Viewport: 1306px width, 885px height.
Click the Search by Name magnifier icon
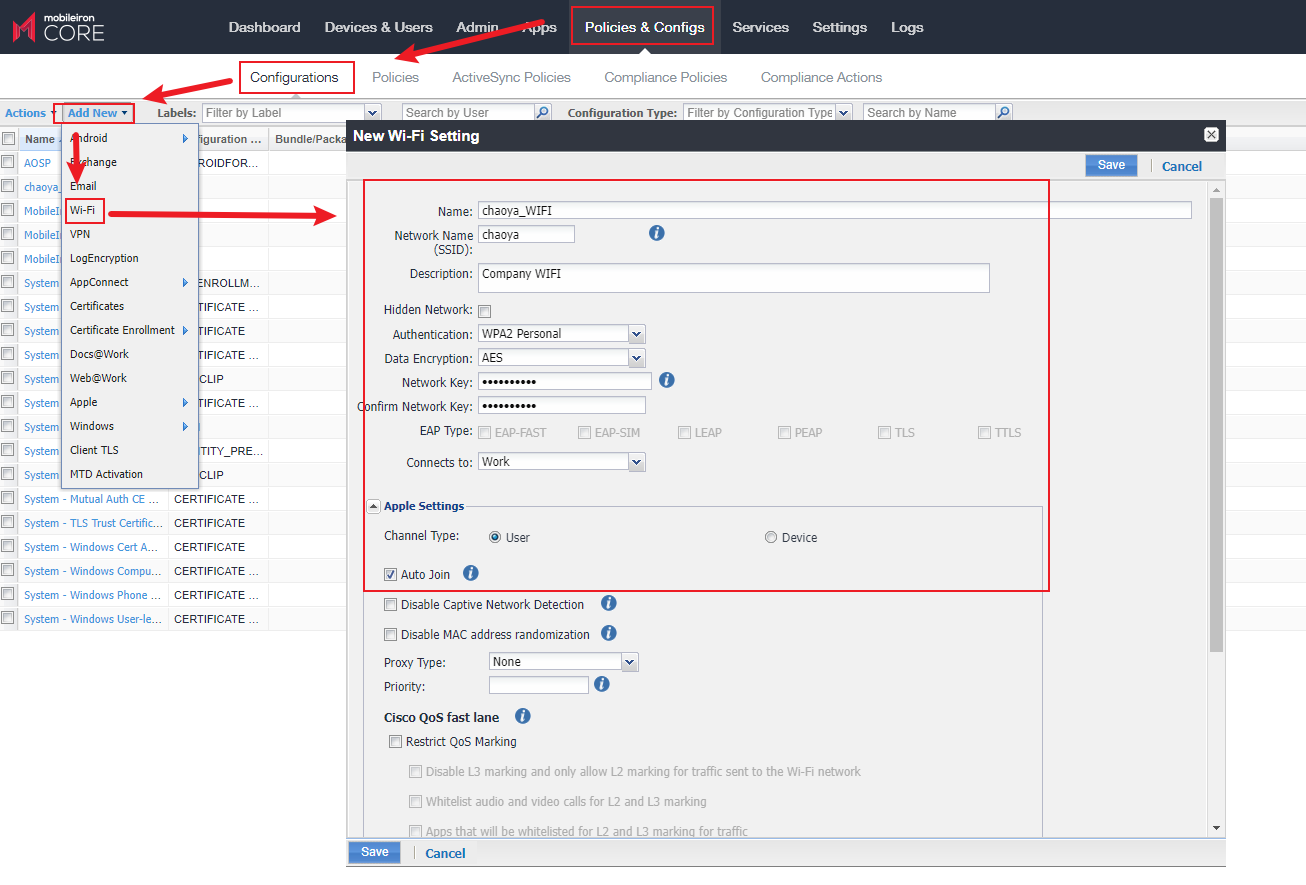(x=1004, y=113)
